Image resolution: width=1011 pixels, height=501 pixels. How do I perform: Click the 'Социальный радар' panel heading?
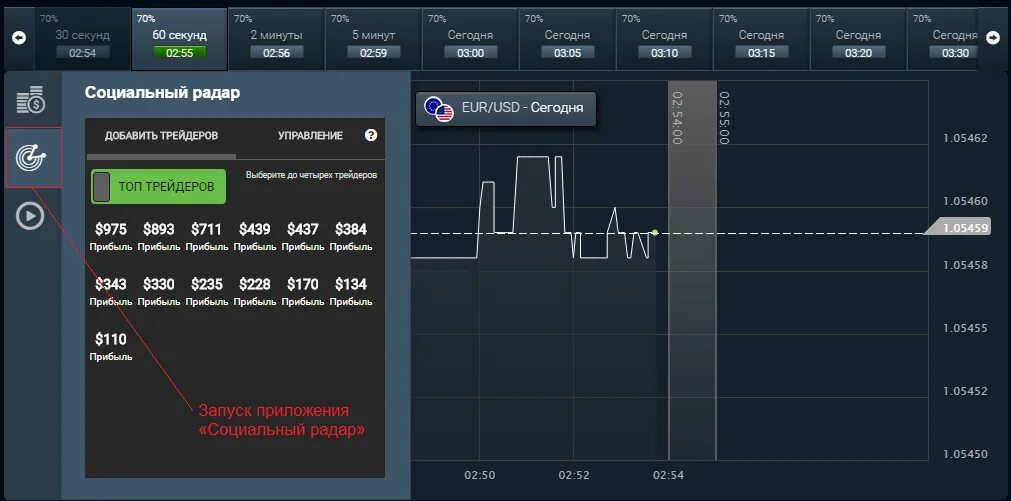tap(162, 93)
